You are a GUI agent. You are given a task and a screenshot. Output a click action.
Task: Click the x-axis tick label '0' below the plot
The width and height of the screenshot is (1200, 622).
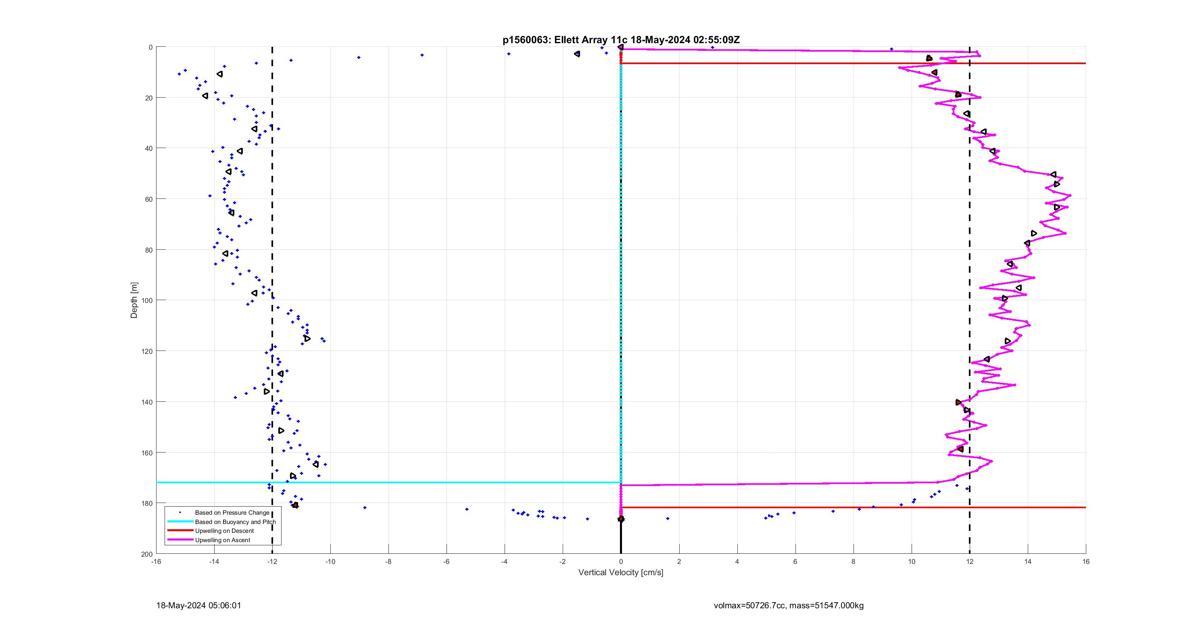[x=621, y=561]
